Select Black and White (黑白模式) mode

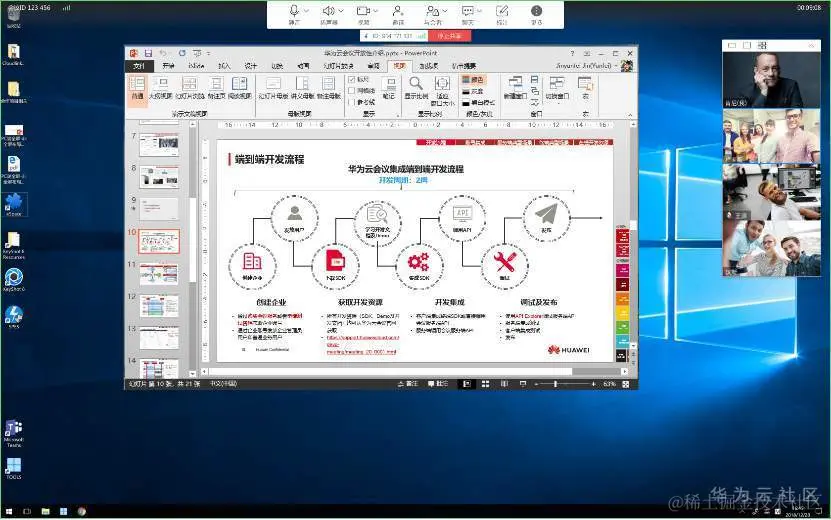pyautogui.click(x=479, y=102)
